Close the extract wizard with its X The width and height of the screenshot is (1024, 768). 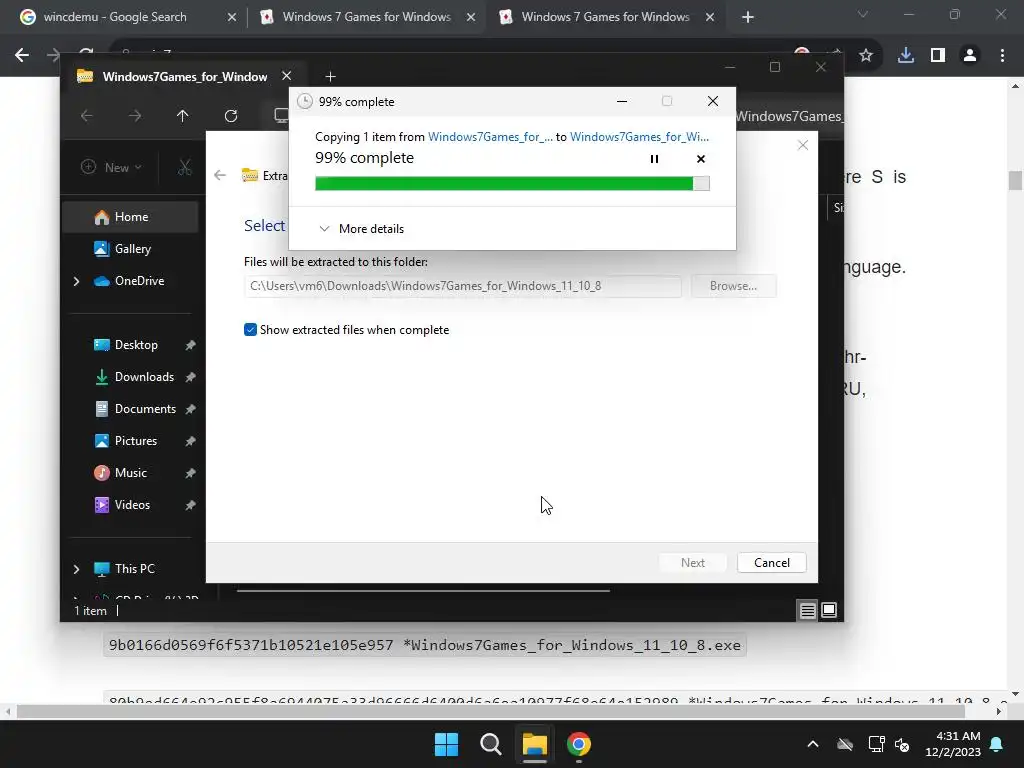(x=803, y=145)
